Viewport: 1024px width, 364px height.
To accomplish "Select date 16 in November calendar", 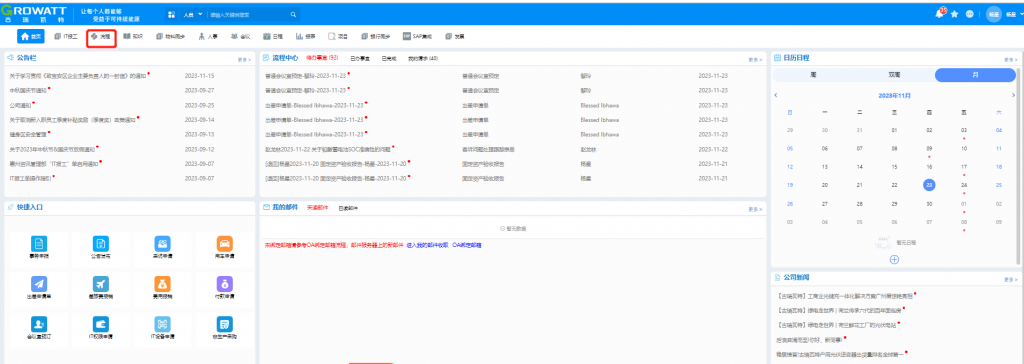I will 929,167.
